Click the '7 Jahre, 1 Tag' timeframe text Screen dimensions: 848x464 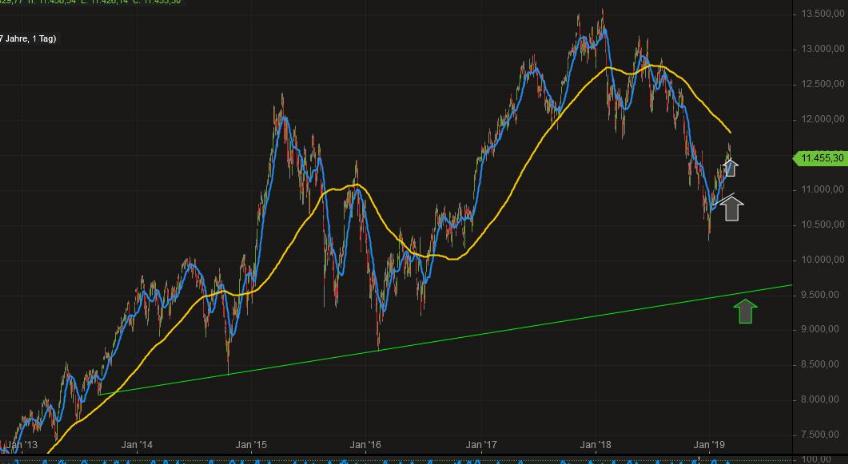27,39
